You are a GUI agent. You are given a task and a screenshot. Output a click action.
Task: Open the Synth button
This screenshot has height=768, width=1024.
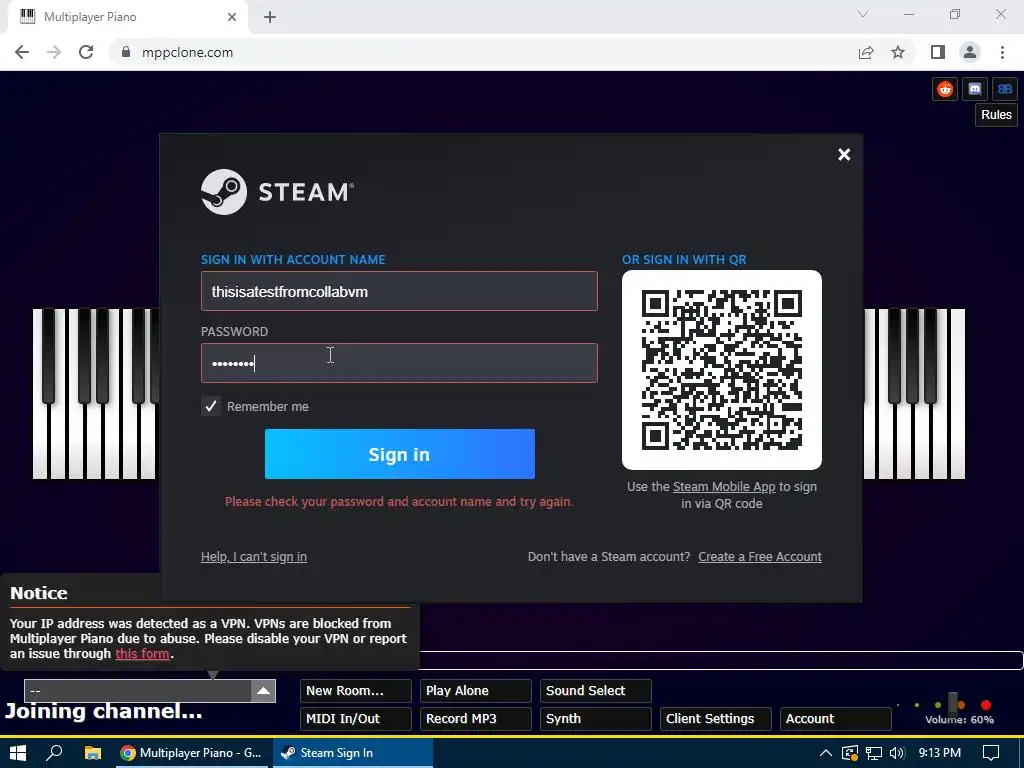point(596,719)
